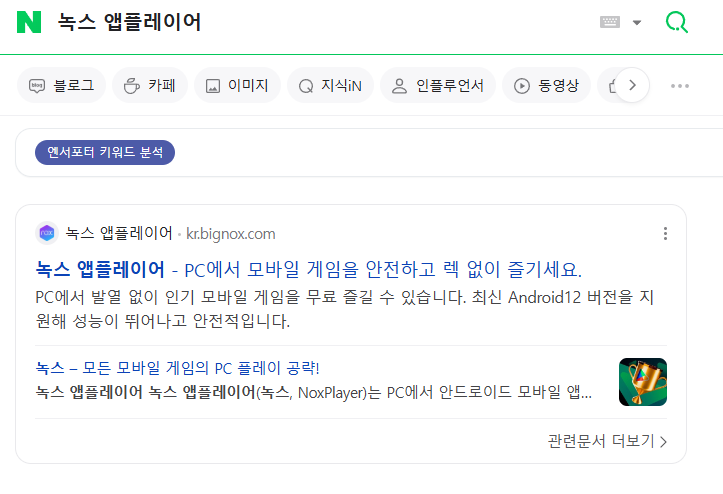Open the kr.bignox.com URL link
Image resolution: width=723 pixels, height=494 pixels.
point(231,234)
